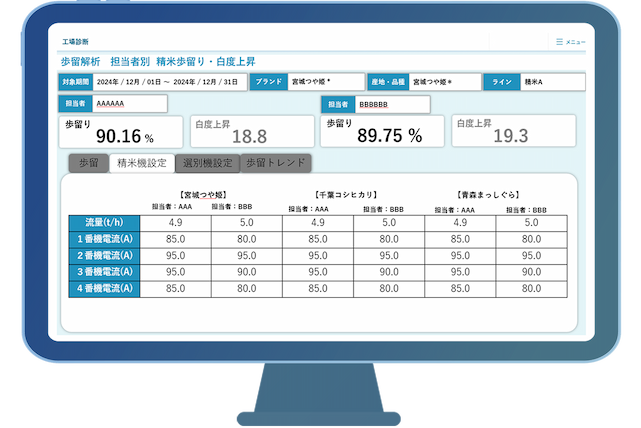Viewport: 641px width, 428px height.
Task: Select the 歩留り 90.16% card
Action: (121, 132)
